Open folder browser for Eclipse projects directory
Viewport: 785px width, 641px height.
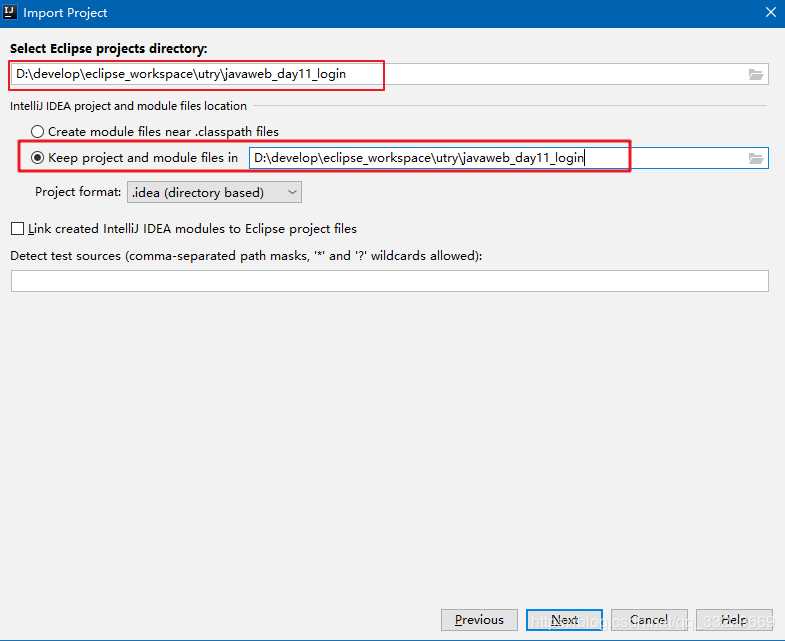click(x=755, y=75)
